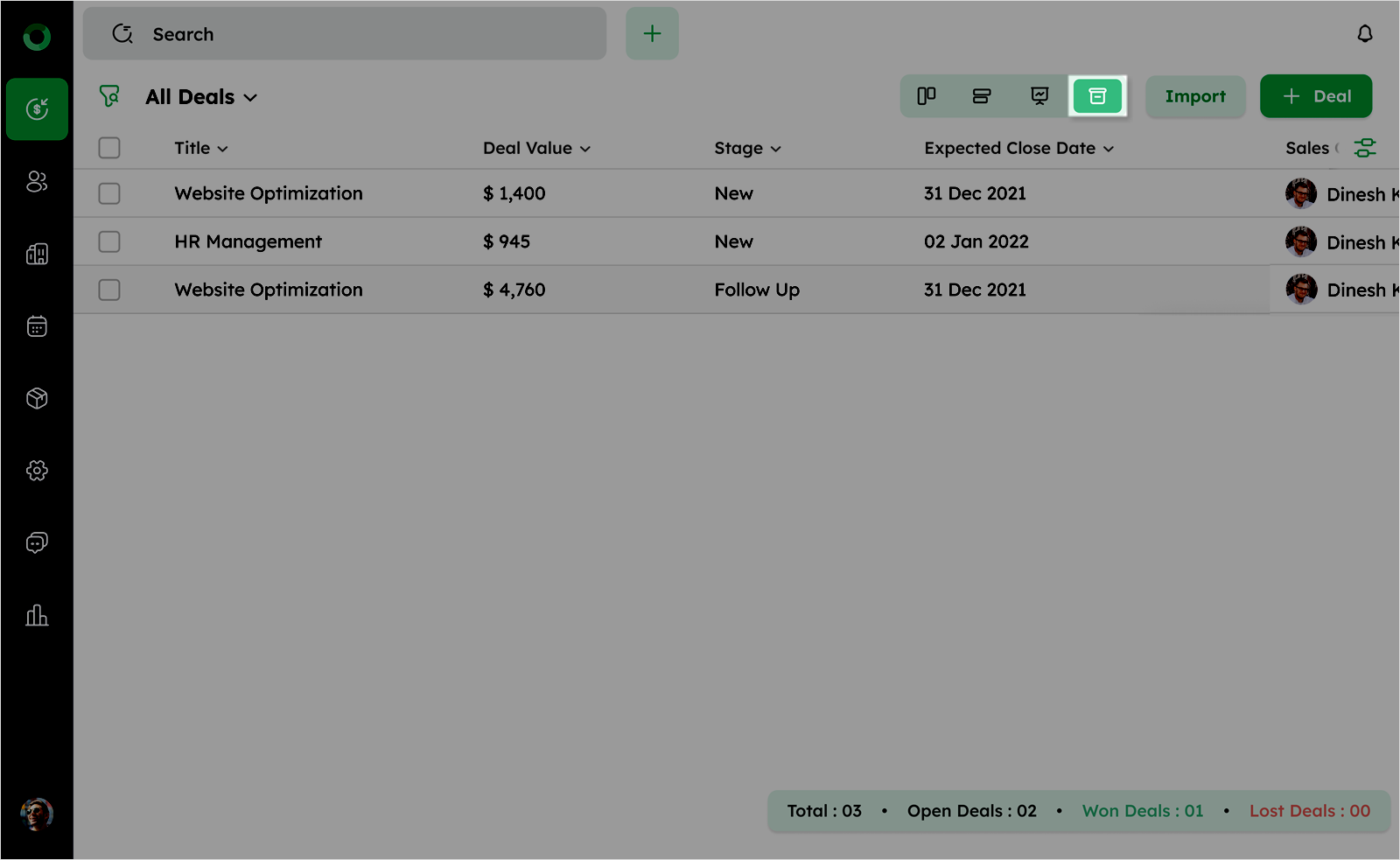Click the notification bell icon

(1364, 34)
